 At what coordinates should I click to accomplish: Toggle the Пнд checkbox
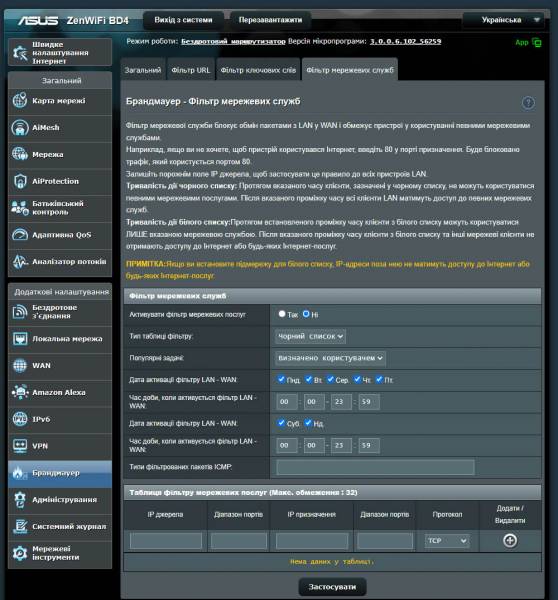[x=281, y=379]
